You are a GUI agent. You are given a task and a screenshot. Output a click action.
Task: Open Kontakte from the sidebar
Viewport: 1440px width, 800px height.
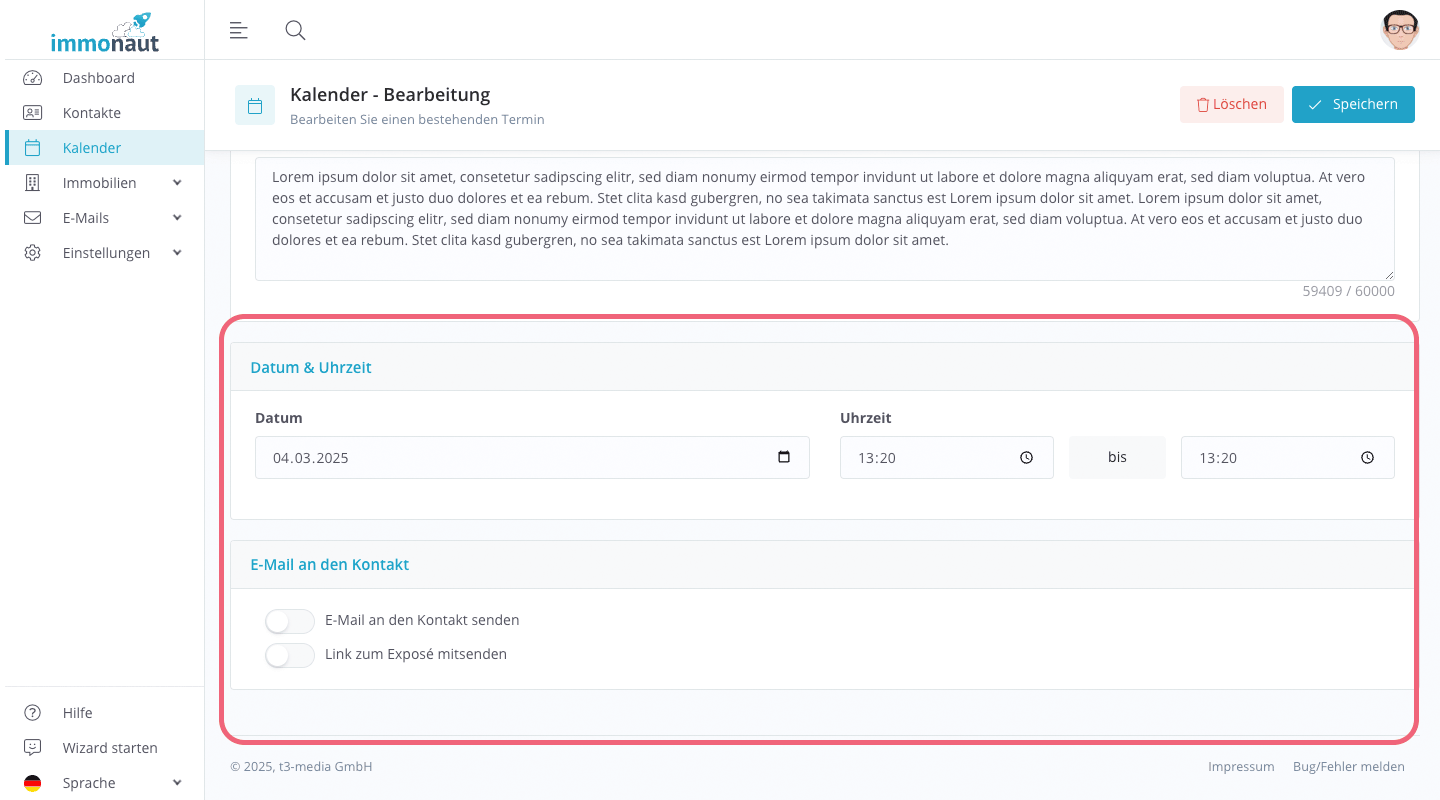point(91,113)
